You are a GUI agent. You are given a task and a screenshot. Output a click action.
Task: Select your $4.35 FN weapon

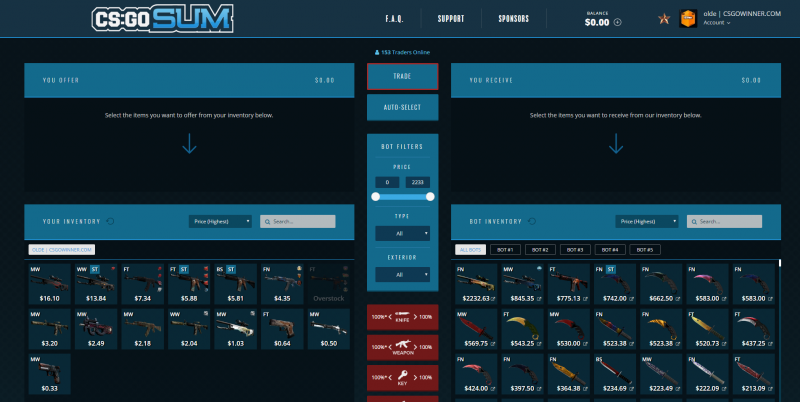pyautogui.click(x=282, y=284)
